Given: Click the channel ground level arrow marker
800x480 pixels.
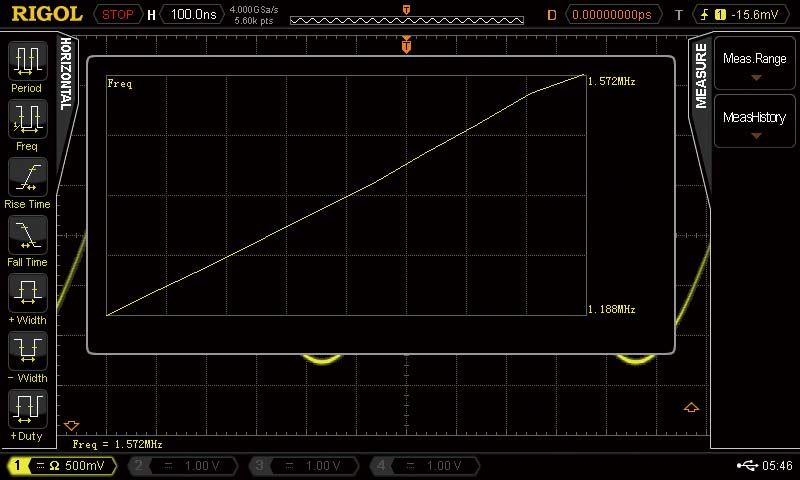Looking at the screenshot, I should point(71,425).
